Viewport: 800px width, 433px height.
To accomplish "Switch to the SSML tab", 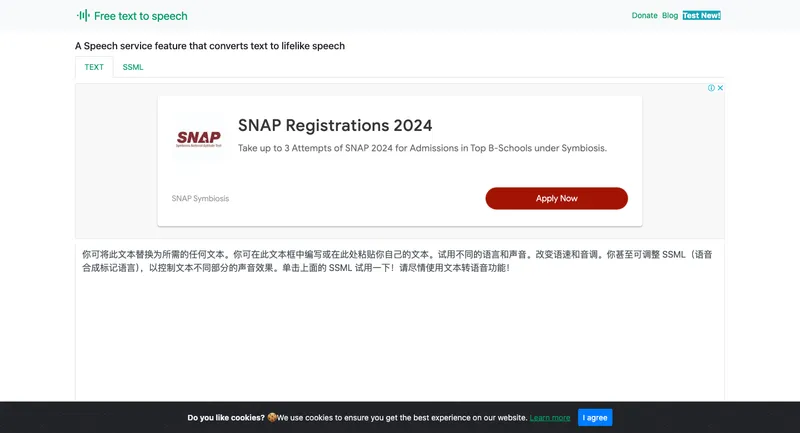I will tap(133, 67).
